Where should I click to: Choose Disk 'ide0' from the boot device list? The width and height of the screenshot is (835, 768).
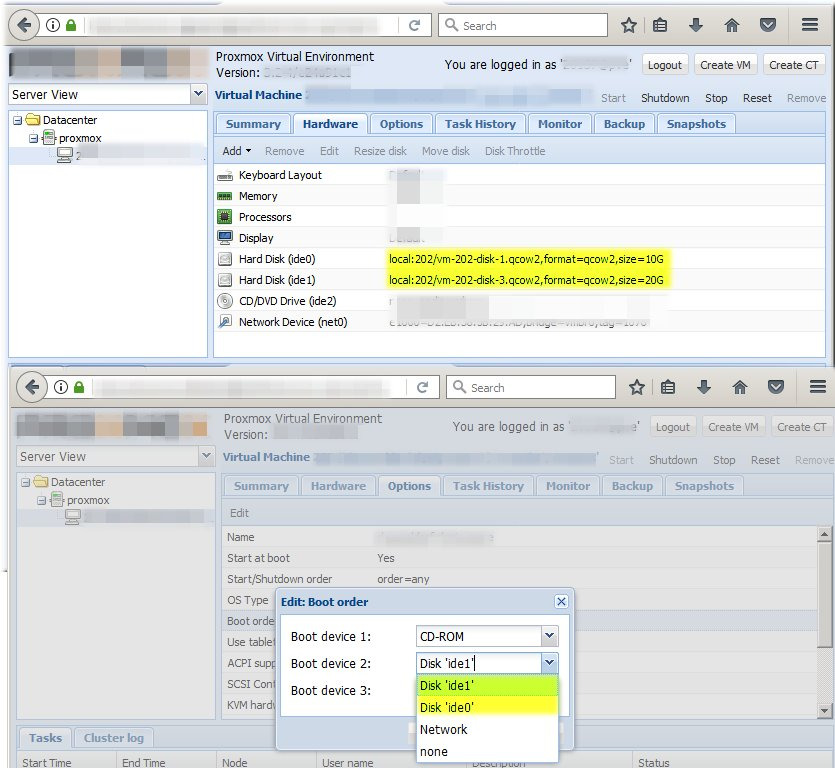(487, 707)
